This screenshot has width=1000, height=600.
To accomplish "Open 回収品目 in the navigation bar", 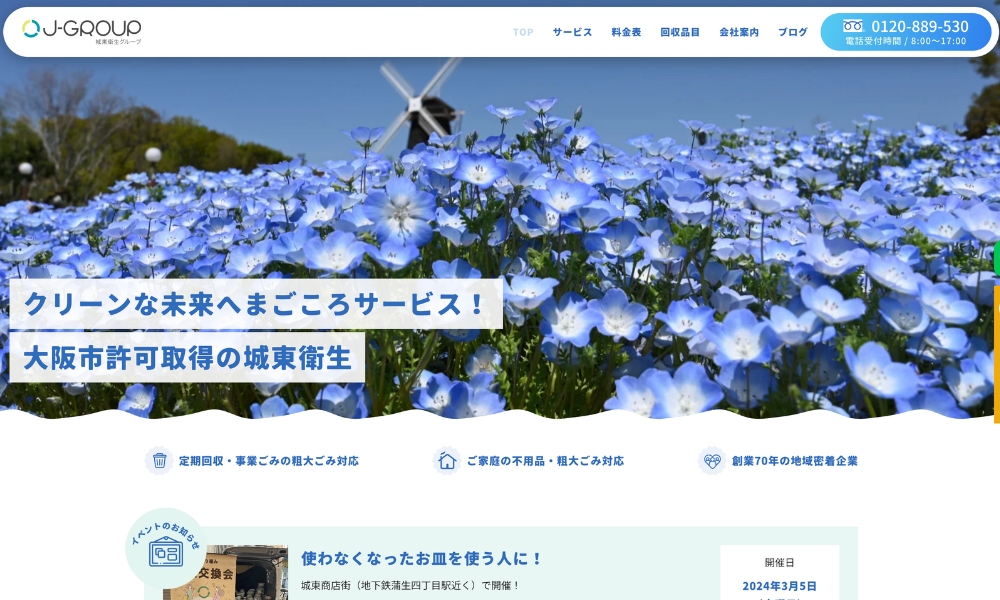I will [x=680, y=32].
